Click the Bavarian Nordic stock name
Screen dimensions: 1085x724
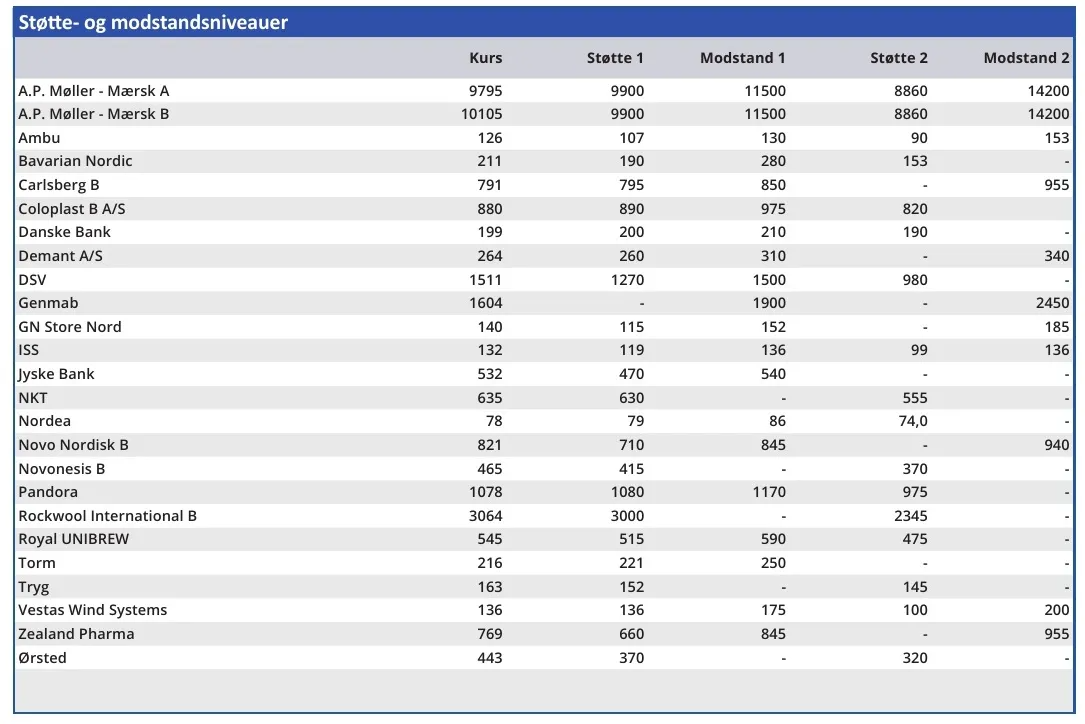coord(75,161)
